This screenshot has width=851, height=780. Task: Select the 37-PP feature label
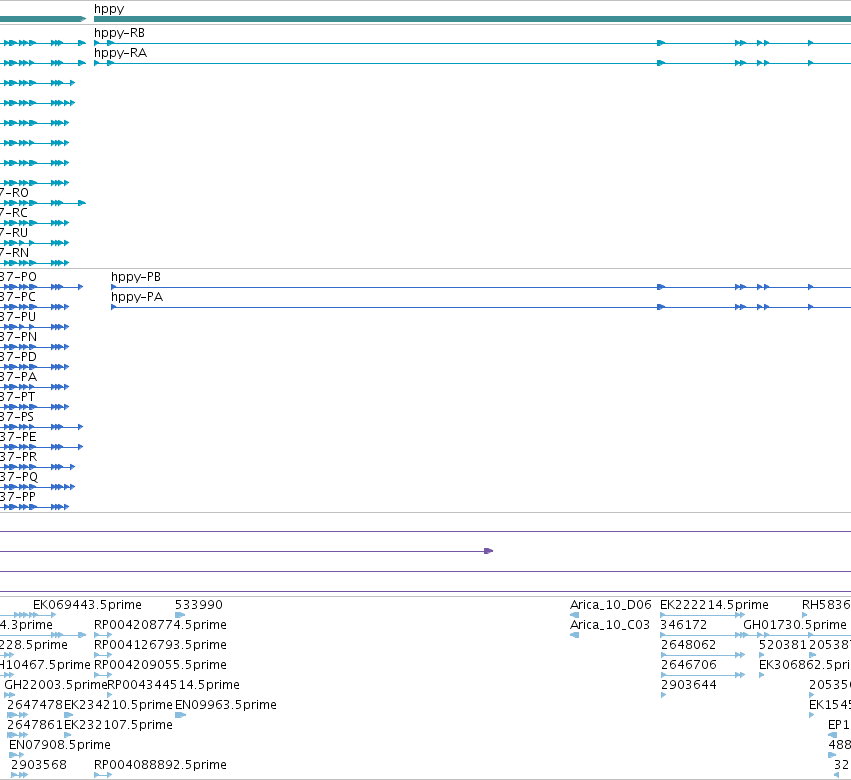coord(18,497)
